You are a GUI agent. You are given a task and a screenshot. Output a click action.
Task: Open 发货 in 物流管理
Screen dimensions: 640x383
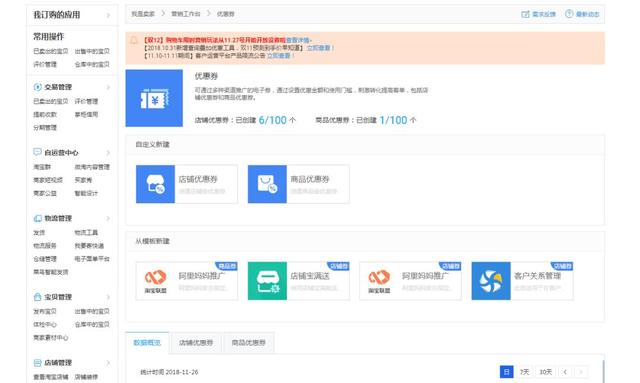[39, 233]
